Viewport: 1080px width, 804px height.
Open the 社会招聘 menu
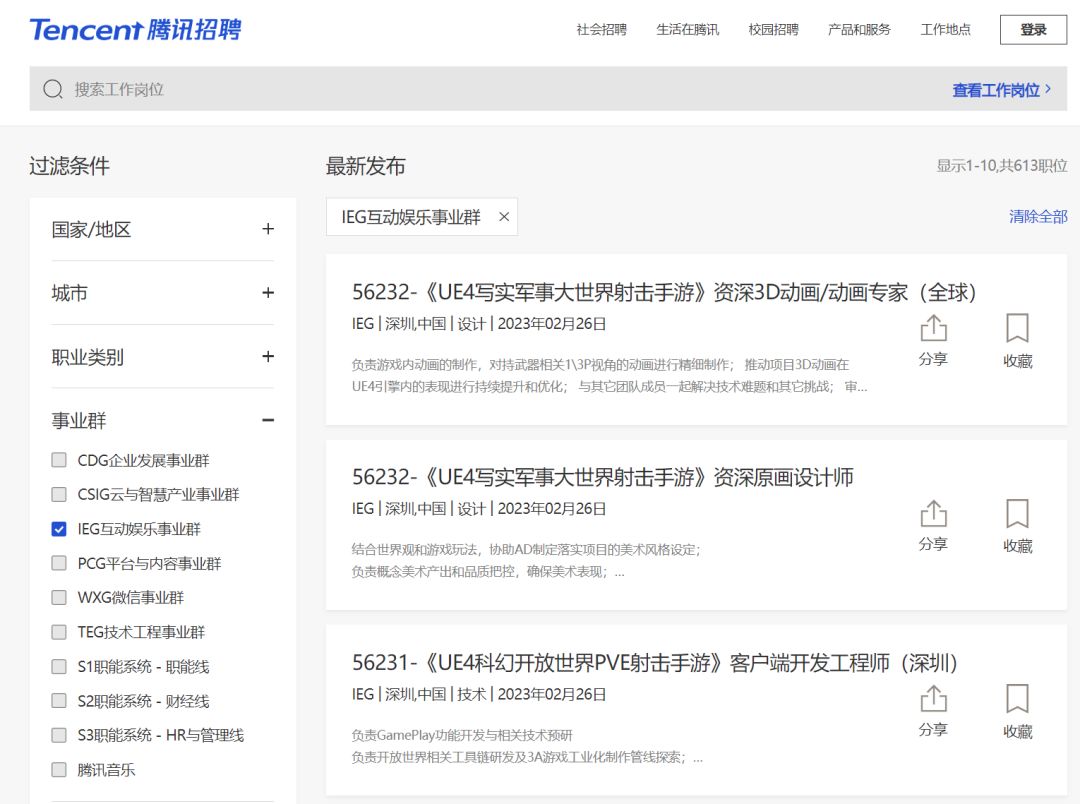pos(601,30)
